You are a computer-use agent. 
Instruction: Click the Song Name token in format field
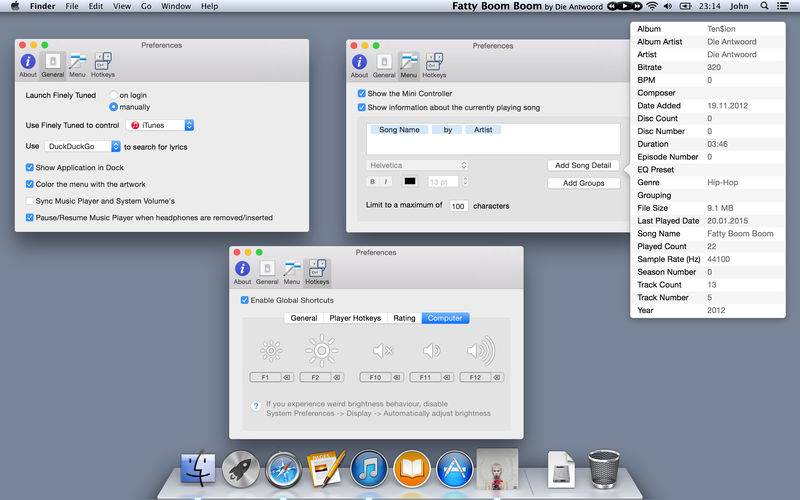coord(399,130)
